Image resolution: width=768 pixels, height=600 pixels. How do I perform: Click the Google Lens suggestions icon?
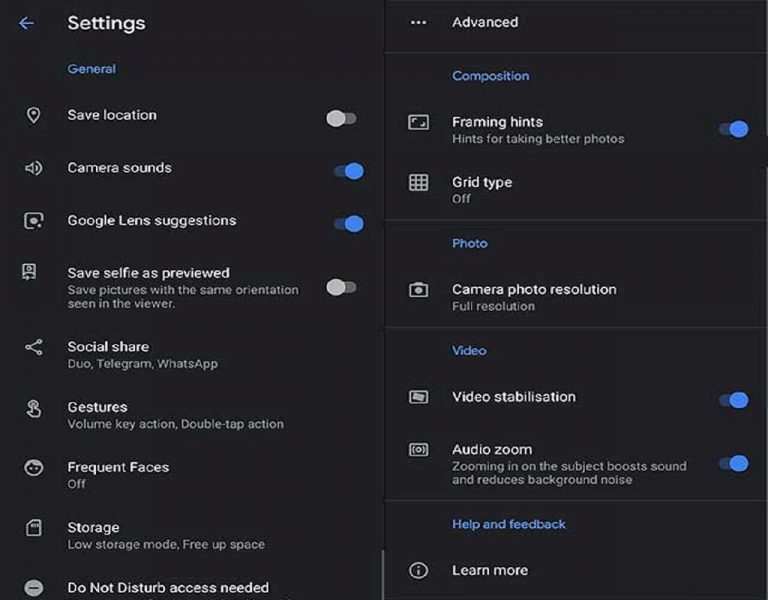coord(33,220)
